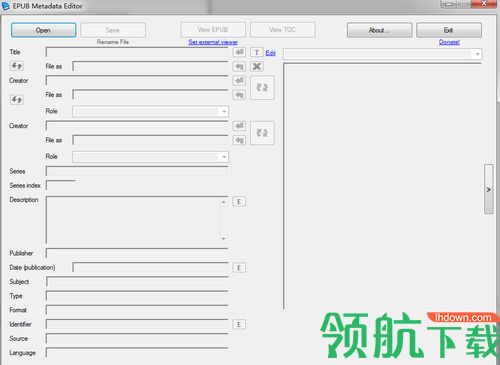Expand the side panel with > button
Screen dimensions: 500x365
click(488, 189)
